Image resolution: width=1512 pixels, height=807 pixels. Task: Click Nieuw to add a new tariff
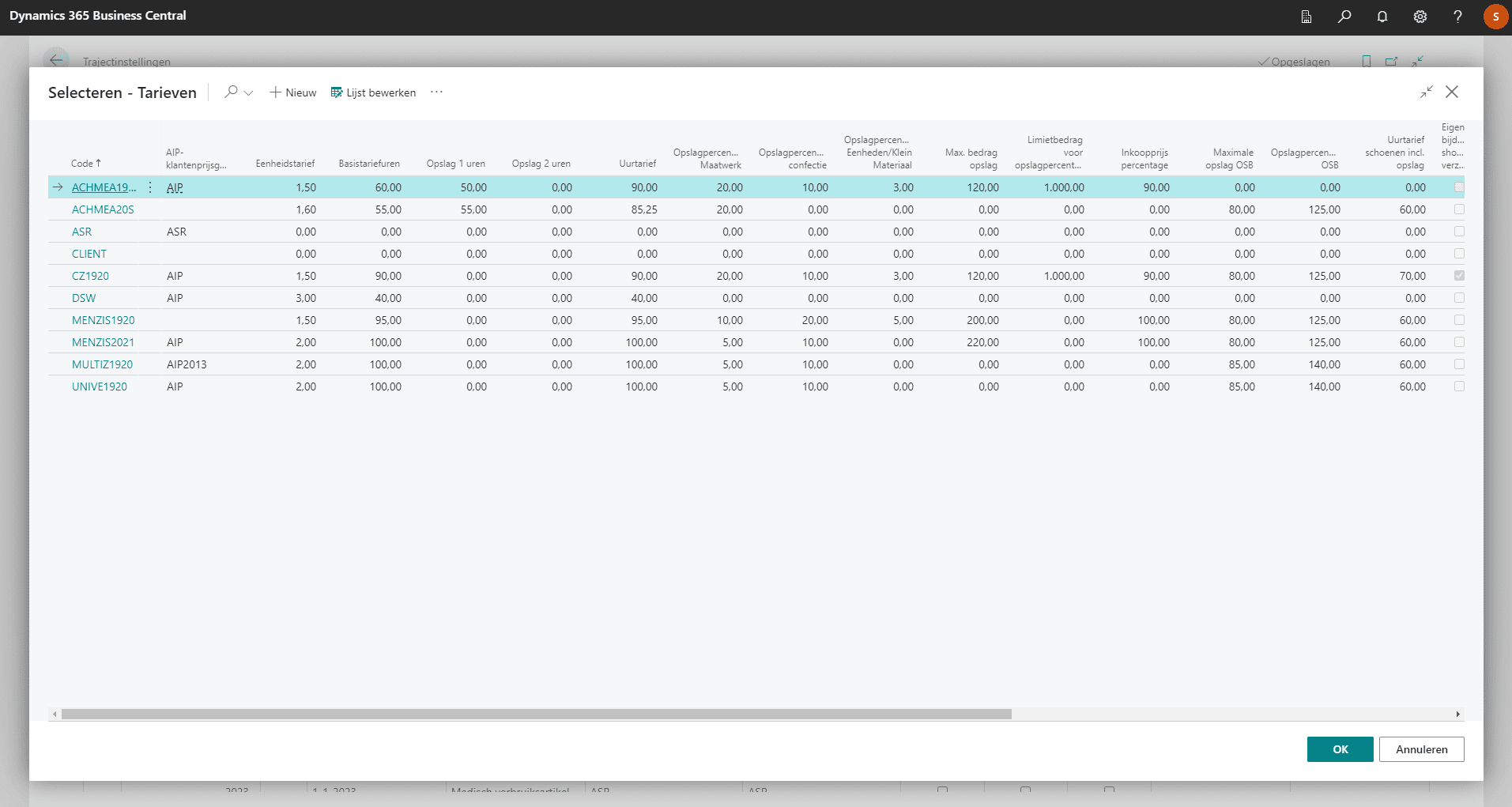(292, 92)
